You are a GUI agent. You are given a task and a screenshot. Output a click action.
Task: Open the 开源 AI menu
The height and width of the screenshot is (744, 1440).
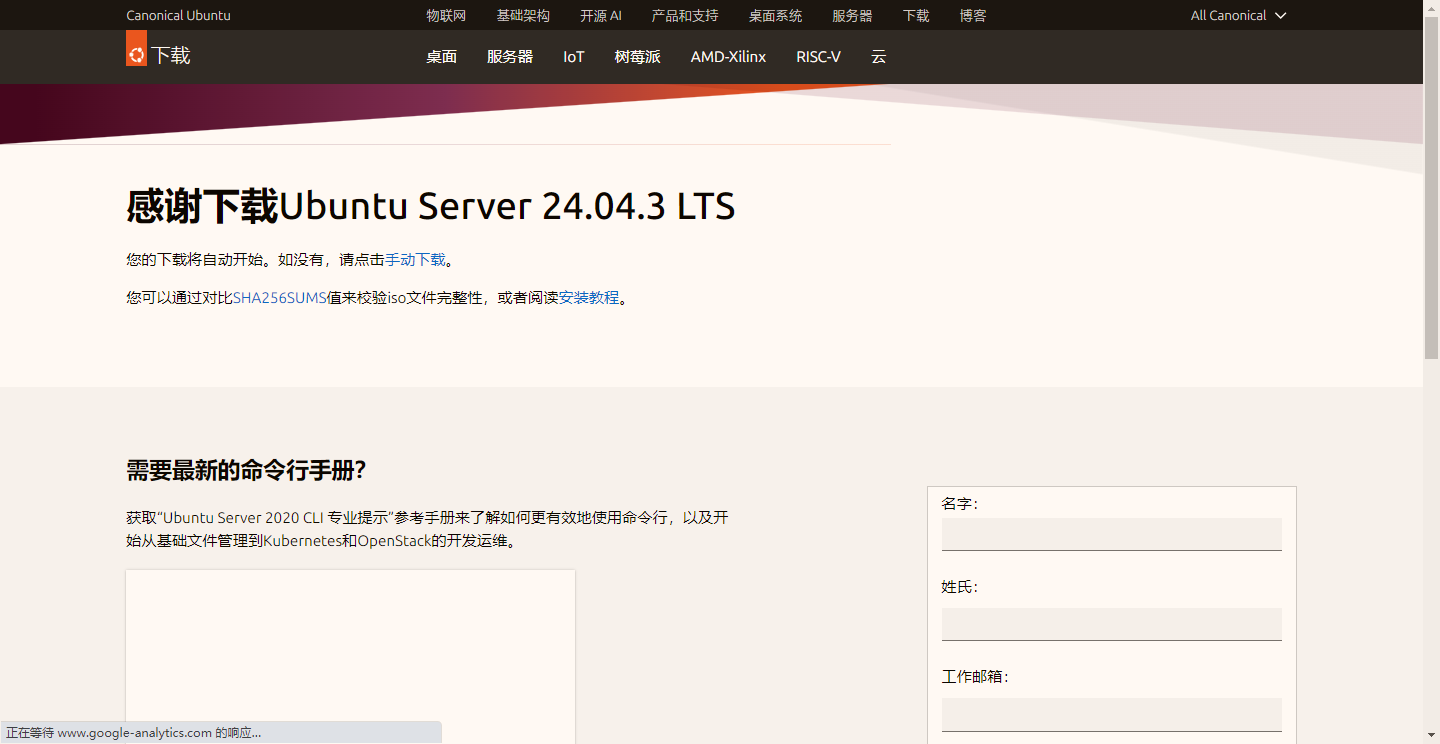[x=601, y=15]
